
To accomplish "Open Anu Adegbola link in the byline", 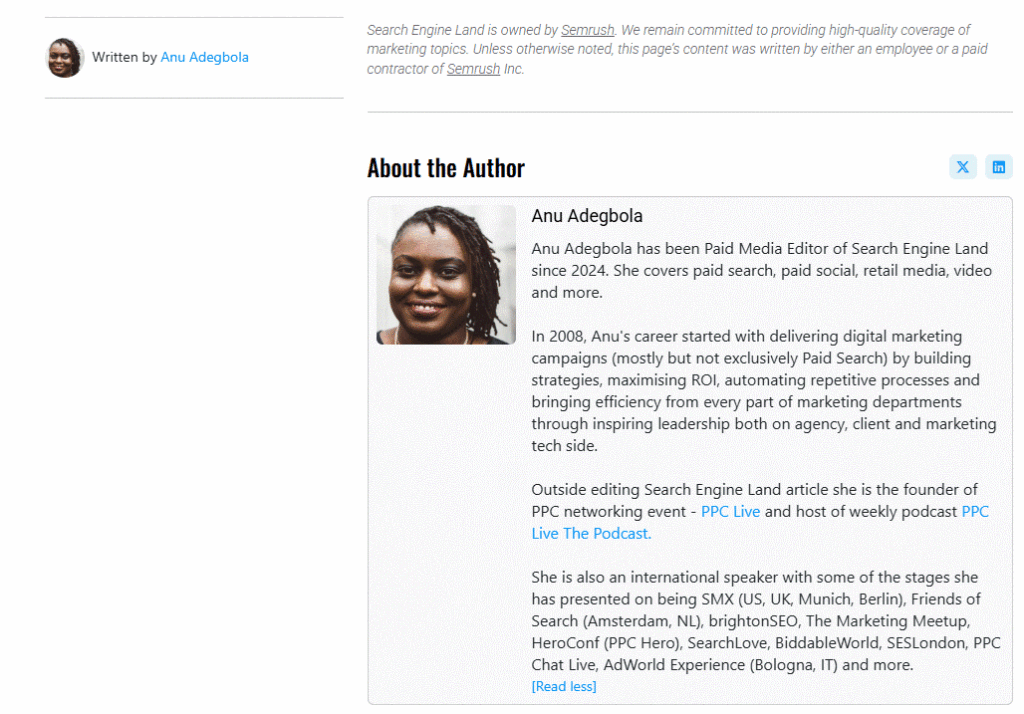I will pyautogui.click(x=204, y=57).
